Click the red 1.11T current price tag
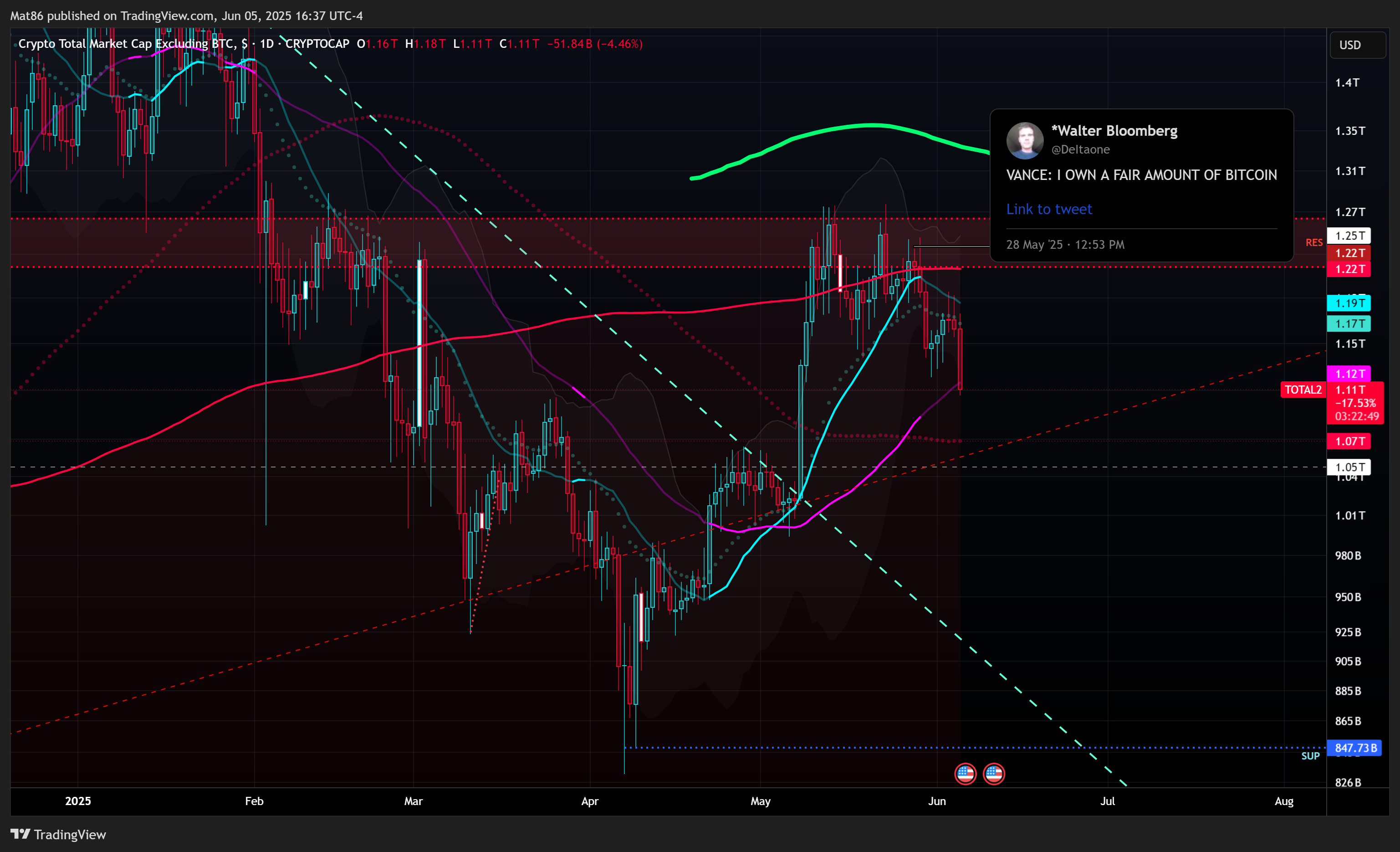This screenshot has width=1400, height=852. [1350, 390]
